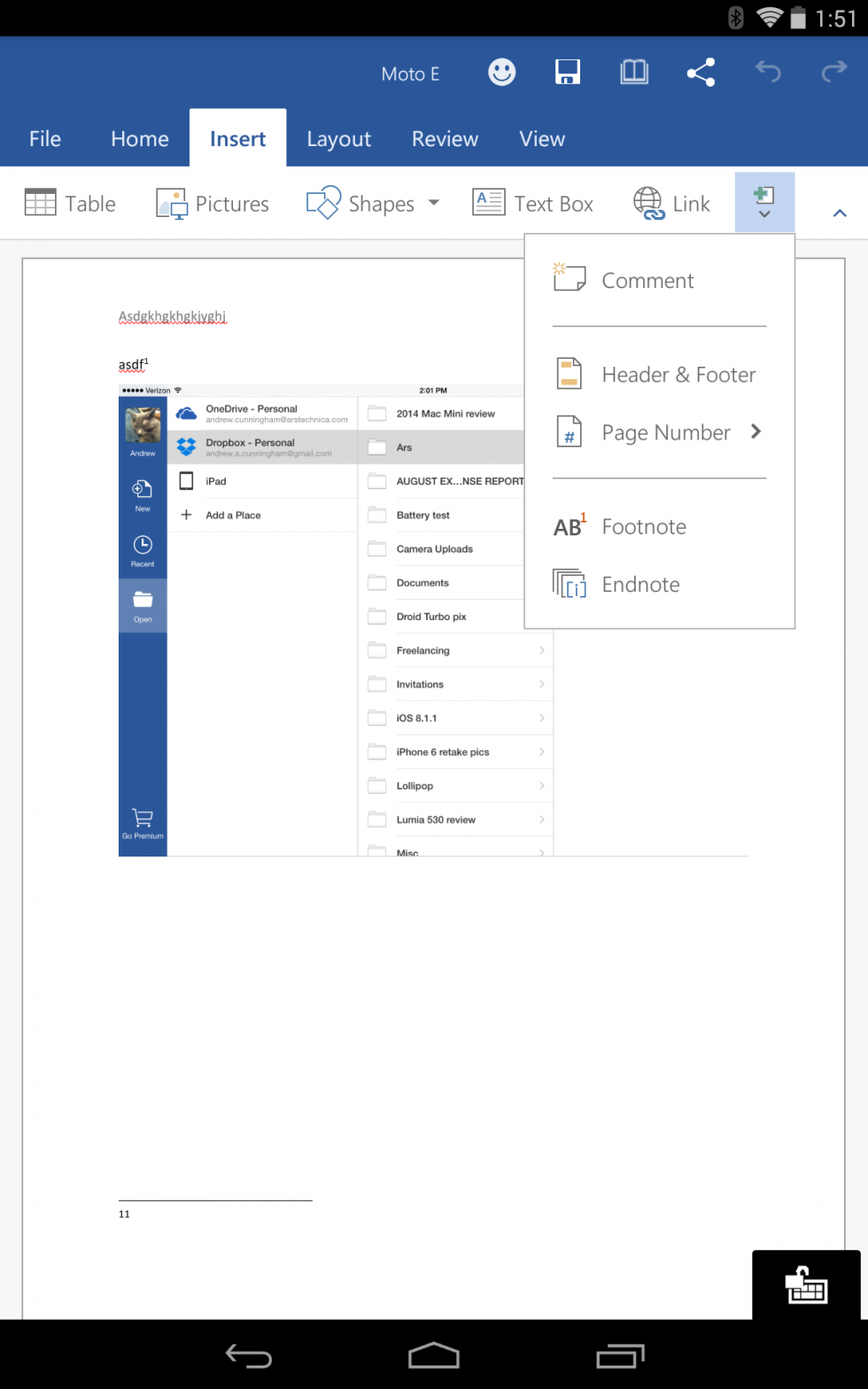
Task: Undo the last action
Action: [767, 73]
